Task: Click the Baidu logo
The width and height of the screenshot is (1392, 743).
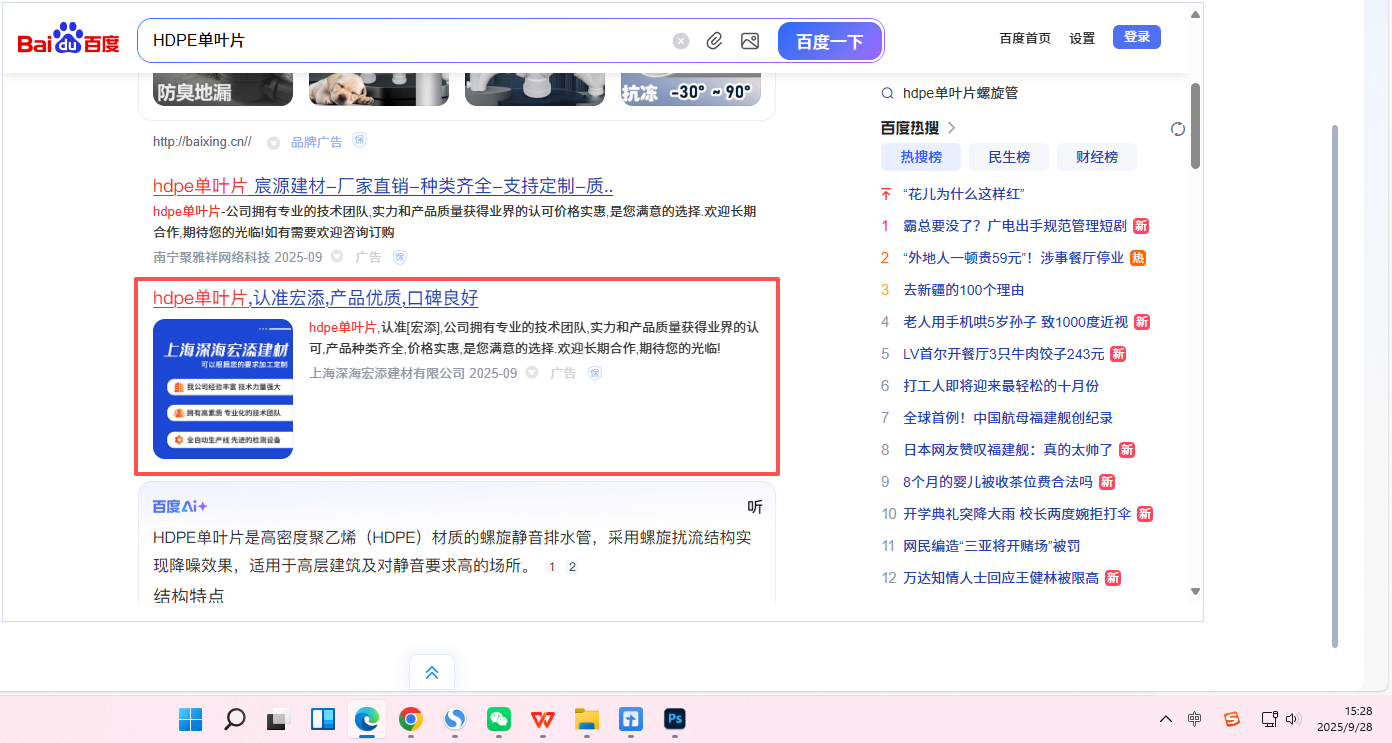Action: [68, 40]
